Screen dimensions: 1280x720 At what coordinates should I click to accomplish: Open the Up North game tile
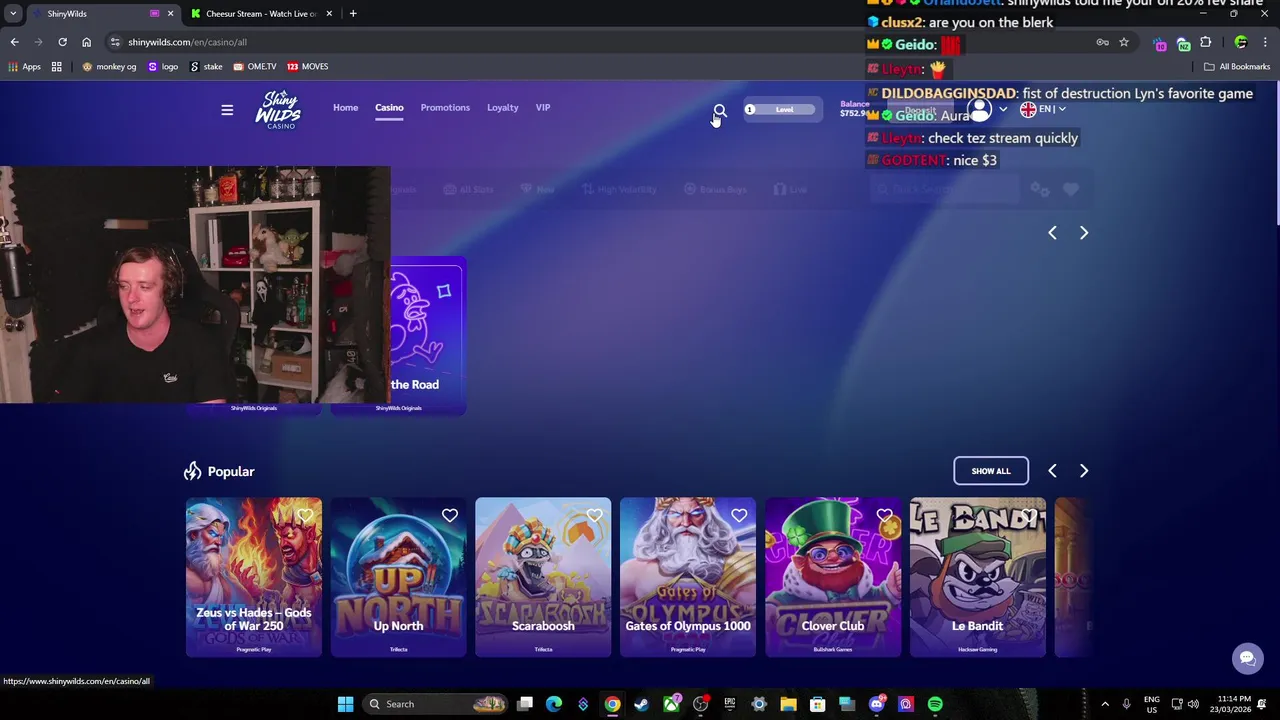click(x=398, y=577)
